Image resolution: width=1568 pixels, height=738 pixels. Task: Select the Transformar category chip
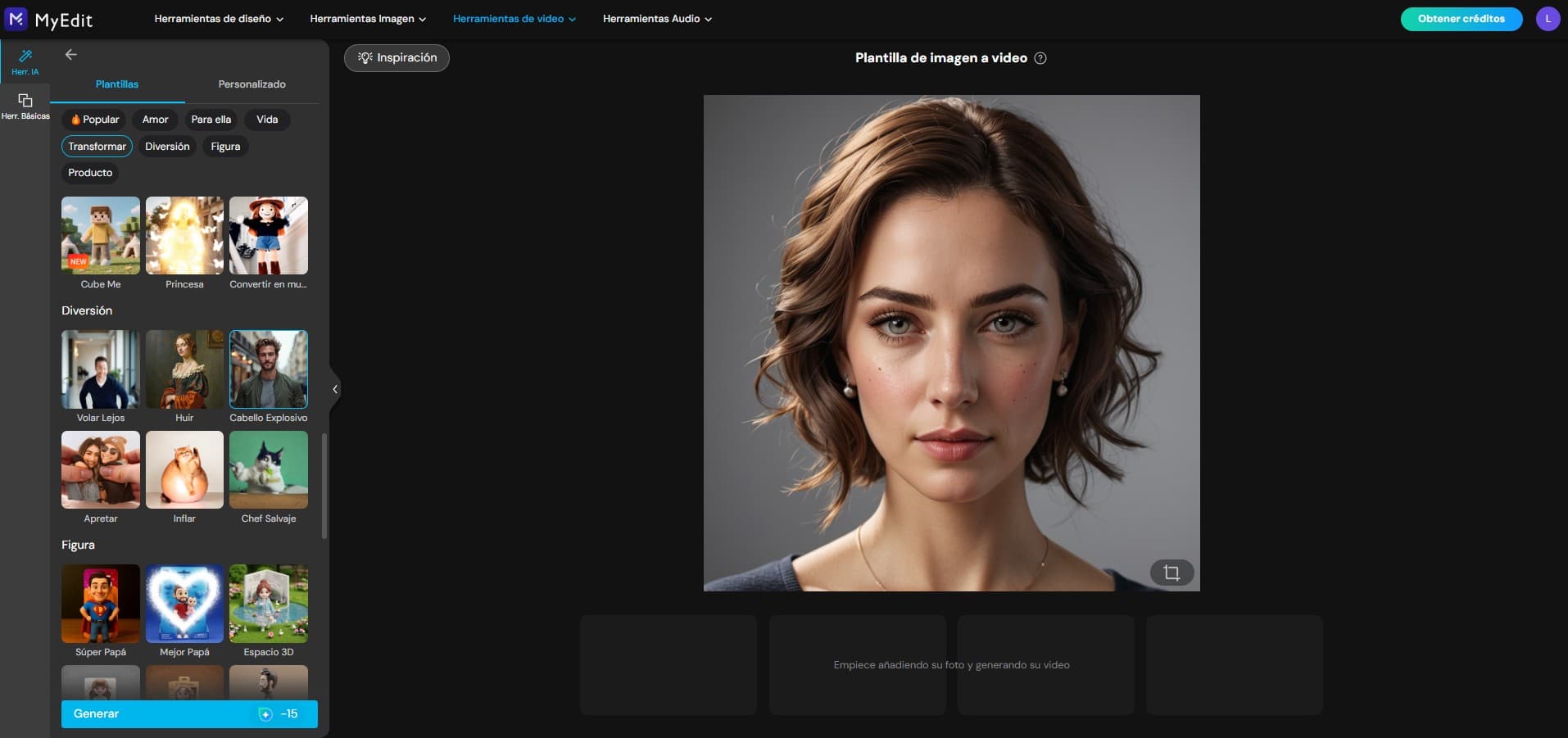97,147
